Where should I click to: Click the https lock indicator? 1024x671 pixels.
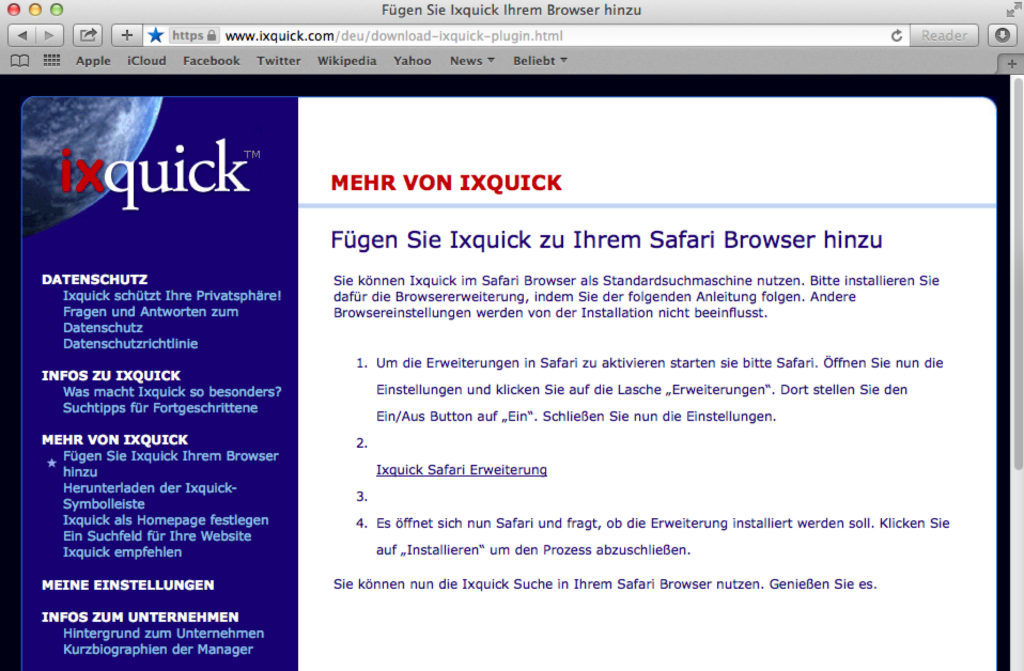(x=194, y=35)
